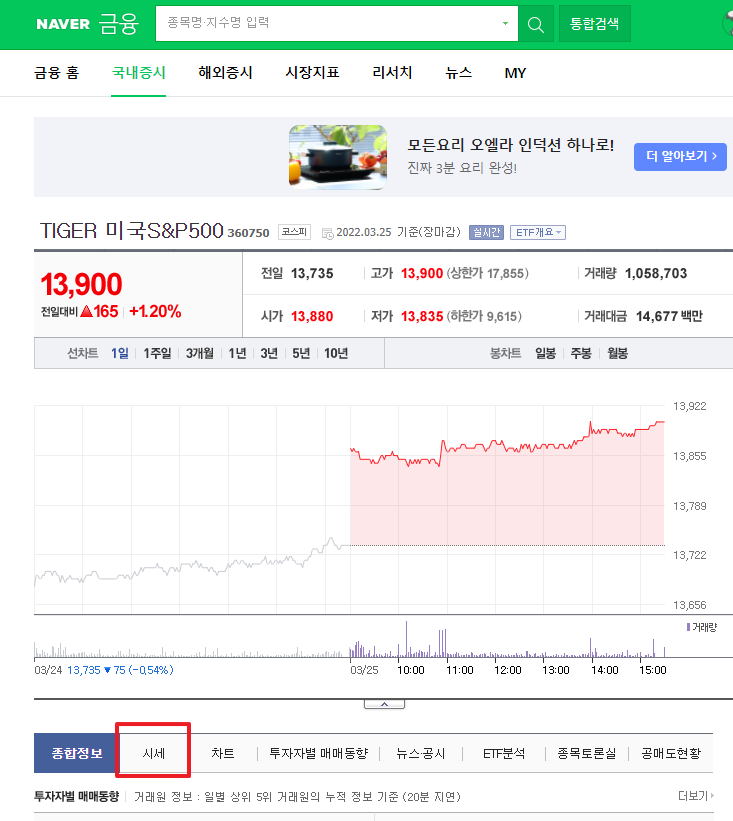The height and width of the screenshot is (821, 733).
Task: Switch to 일봉 candlestick chart
Action: [546, 353]
